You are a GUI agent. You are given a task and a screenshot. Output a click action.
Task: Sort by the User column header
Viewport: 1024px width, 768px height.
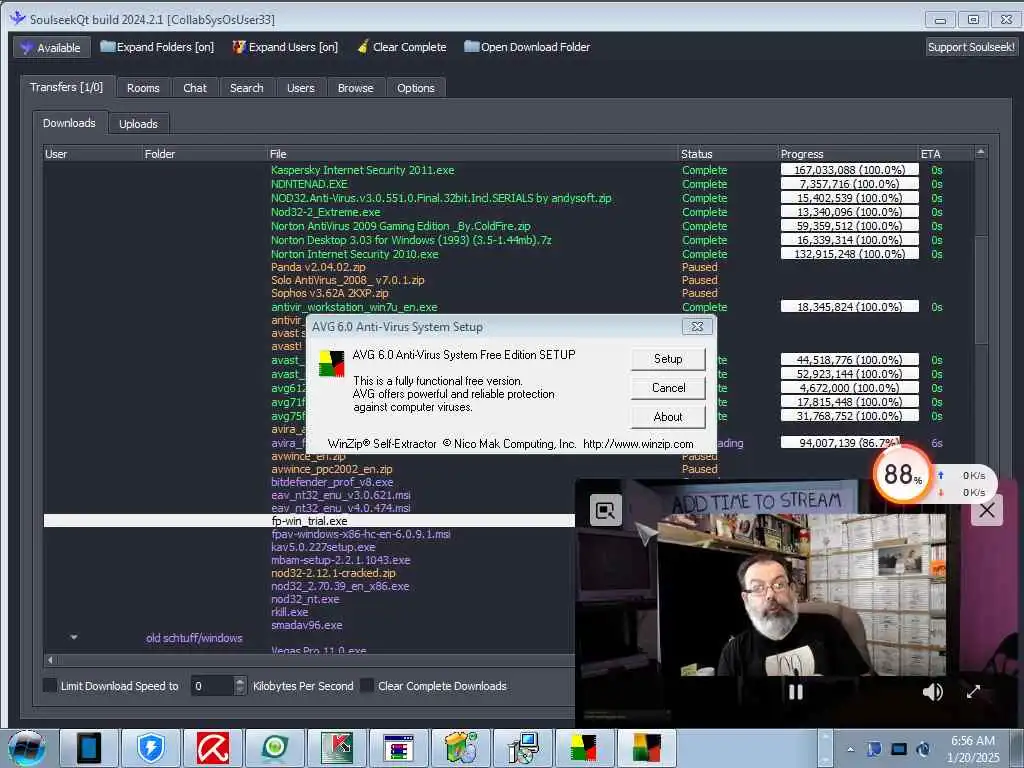click(x=93, y=154)
